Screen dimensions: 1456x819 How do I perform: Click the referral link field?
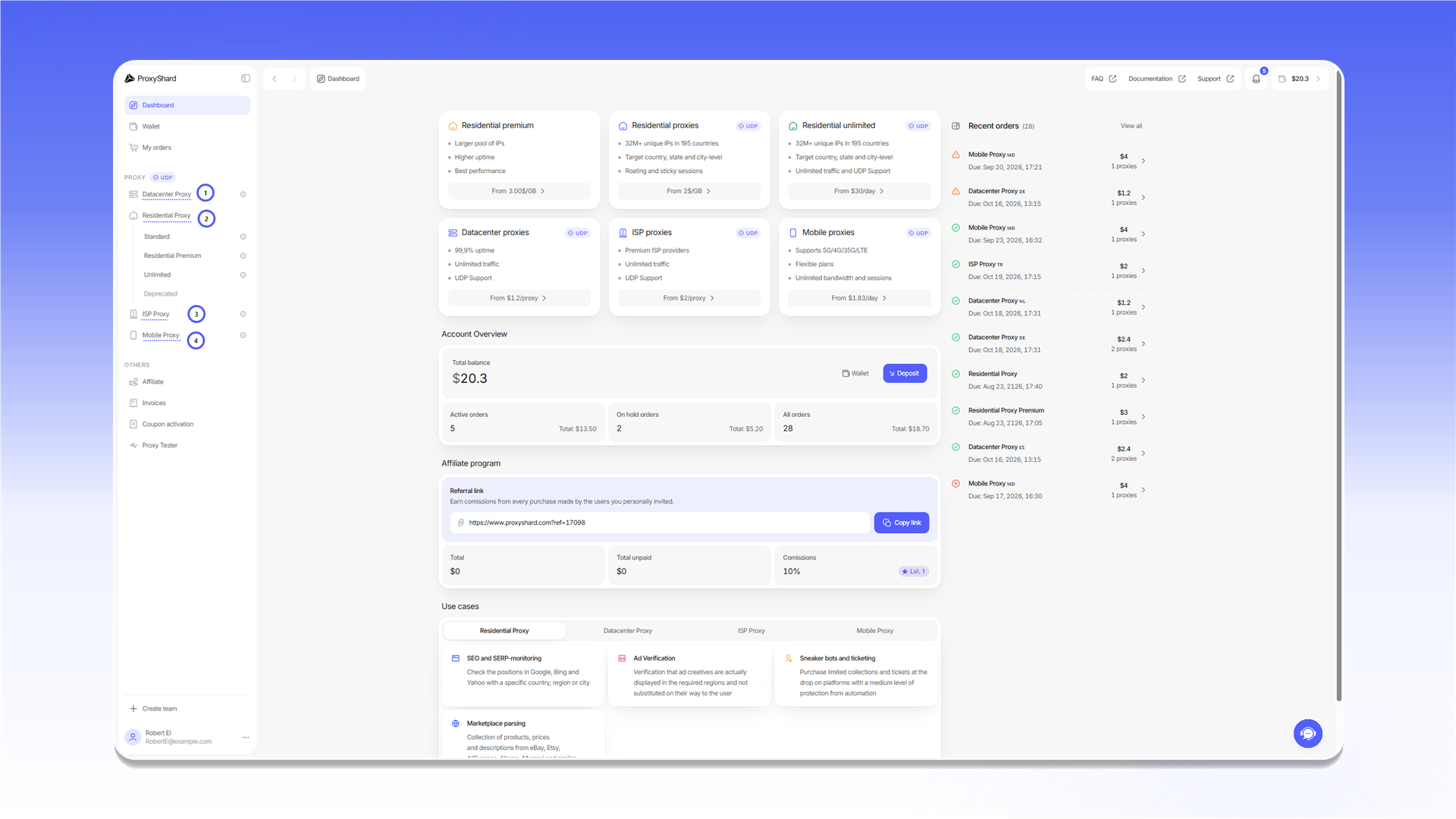click(x=660, y=522)
